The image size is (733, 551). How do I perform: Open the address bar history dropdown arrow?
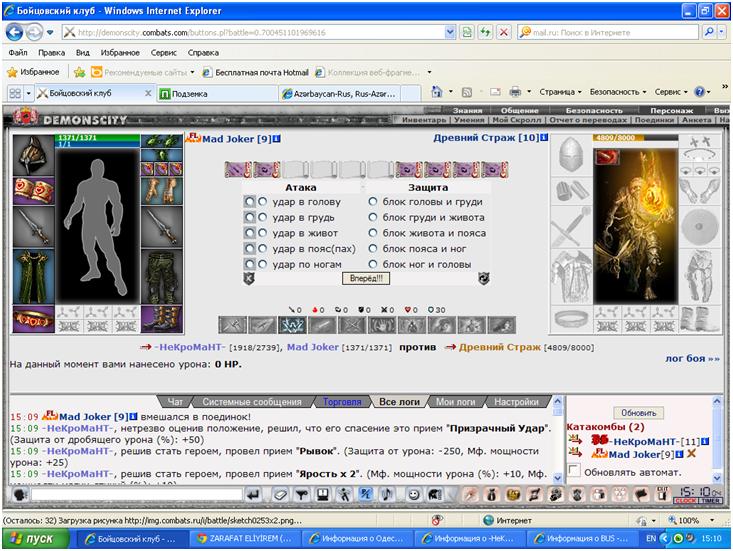[450, 32]
